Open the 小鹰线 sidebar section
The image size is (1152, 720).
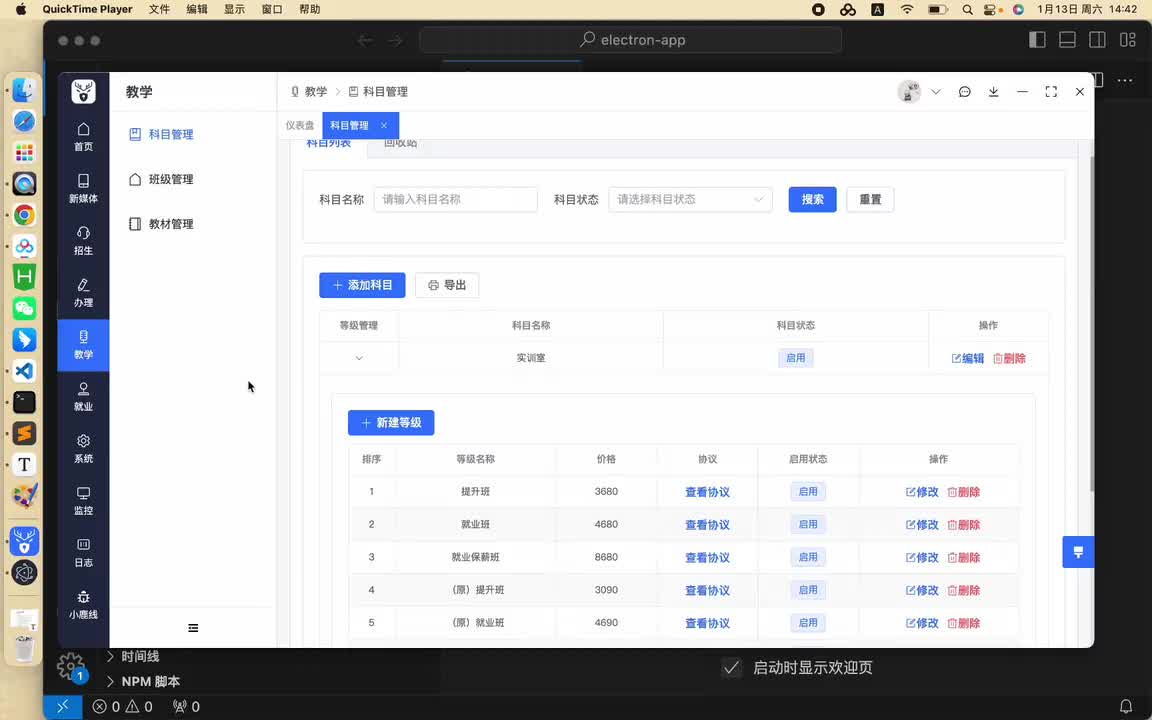(x=83, y=605)
